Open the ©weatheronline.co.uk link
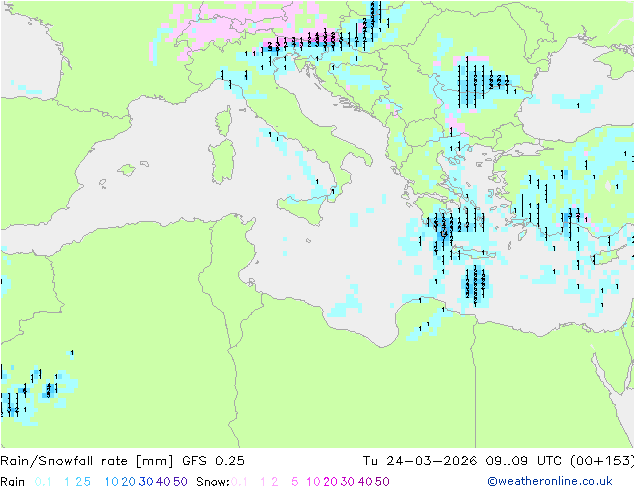Screen dimensions: 634x490 coord(550,481)
